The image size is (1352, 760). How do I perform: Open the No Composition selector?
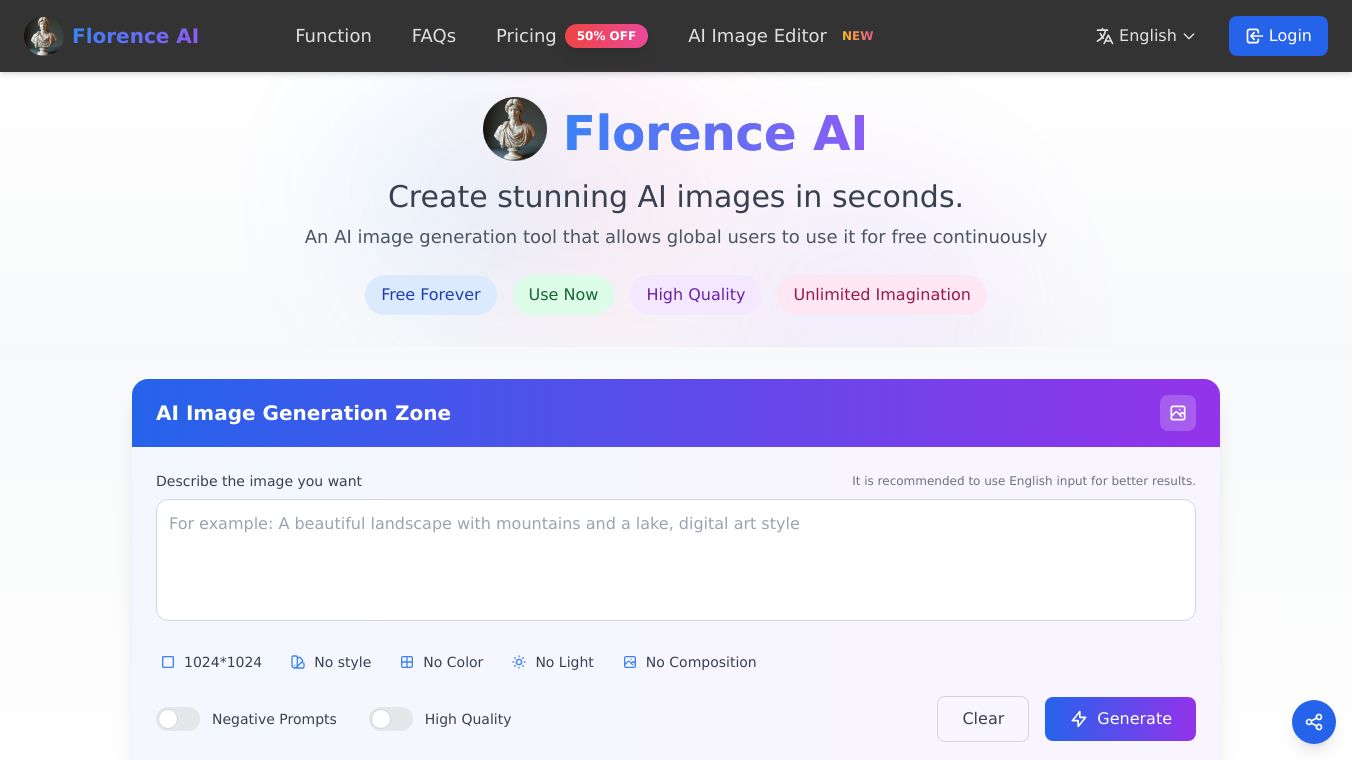[x=690, y=662]
